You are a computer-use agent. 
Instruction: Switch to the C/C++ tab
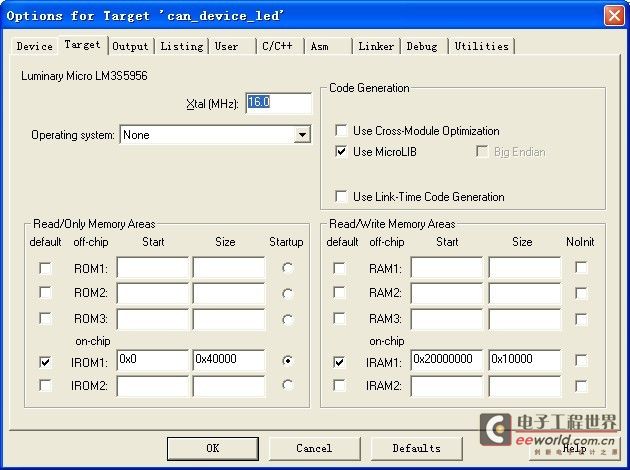tap(277, 46)
